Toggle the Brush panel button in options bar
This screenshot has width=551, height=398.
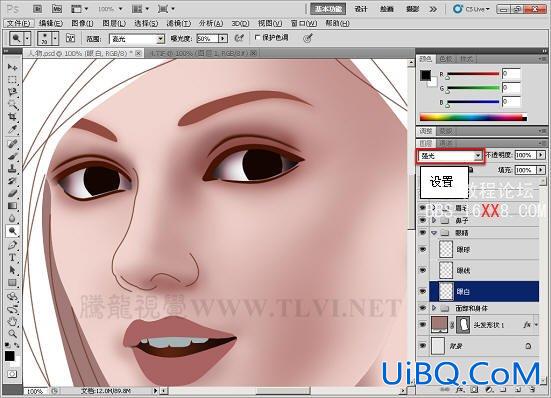(x=71, y=38)
